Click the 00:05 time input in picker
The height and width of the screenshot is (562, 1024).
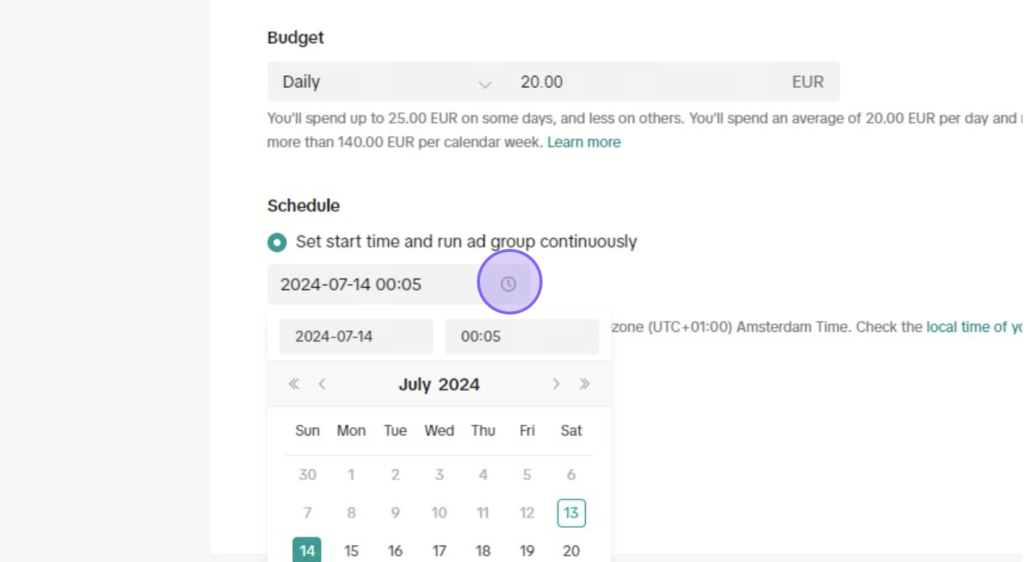tap(522, 336)
